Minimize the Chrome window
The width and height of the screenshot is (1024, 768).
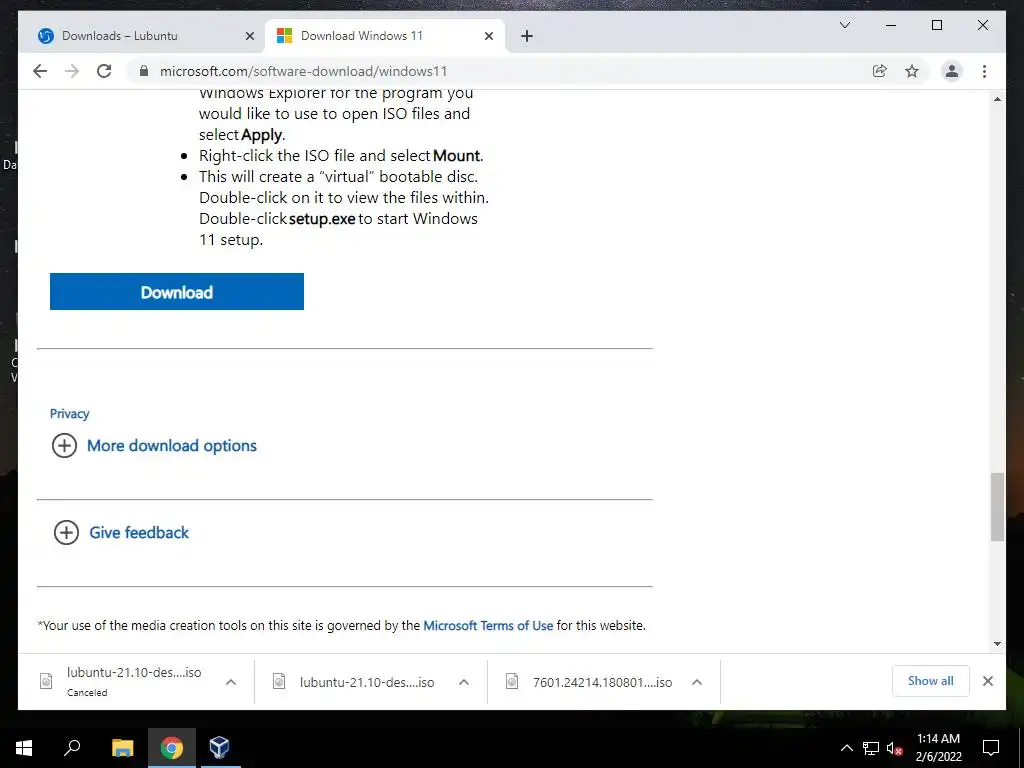(891, 25)
